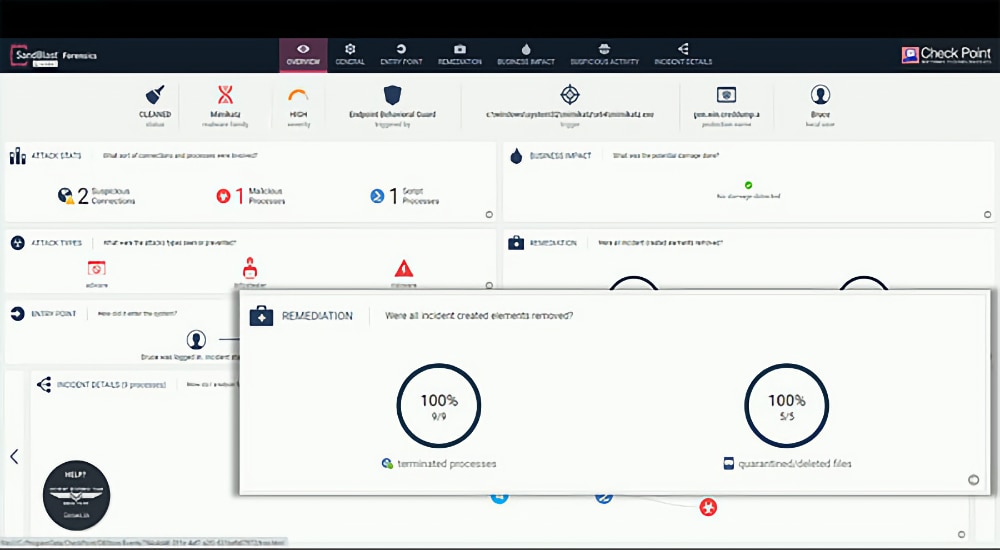The height and width of the screenshot is (550, 1000).
Task: Click the Remediation popup medkit icon
Action: (x=261, y=316)
